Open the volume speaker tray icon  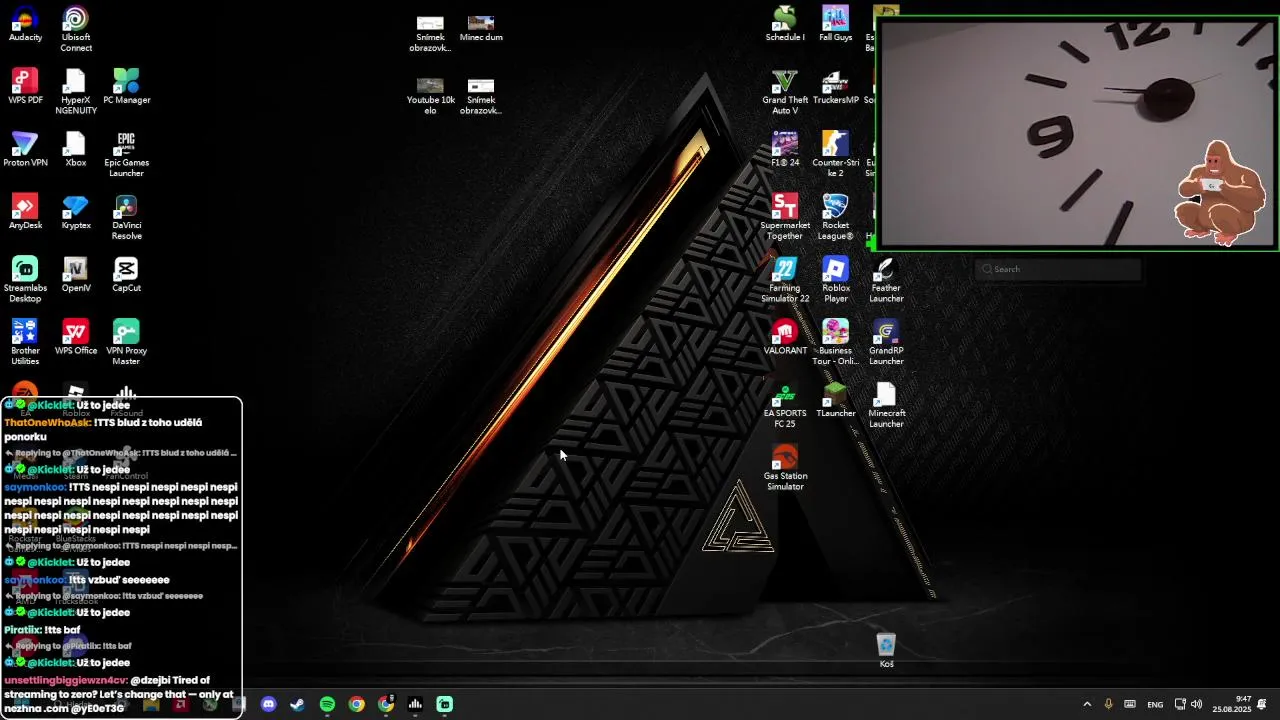coord(1197,704)
